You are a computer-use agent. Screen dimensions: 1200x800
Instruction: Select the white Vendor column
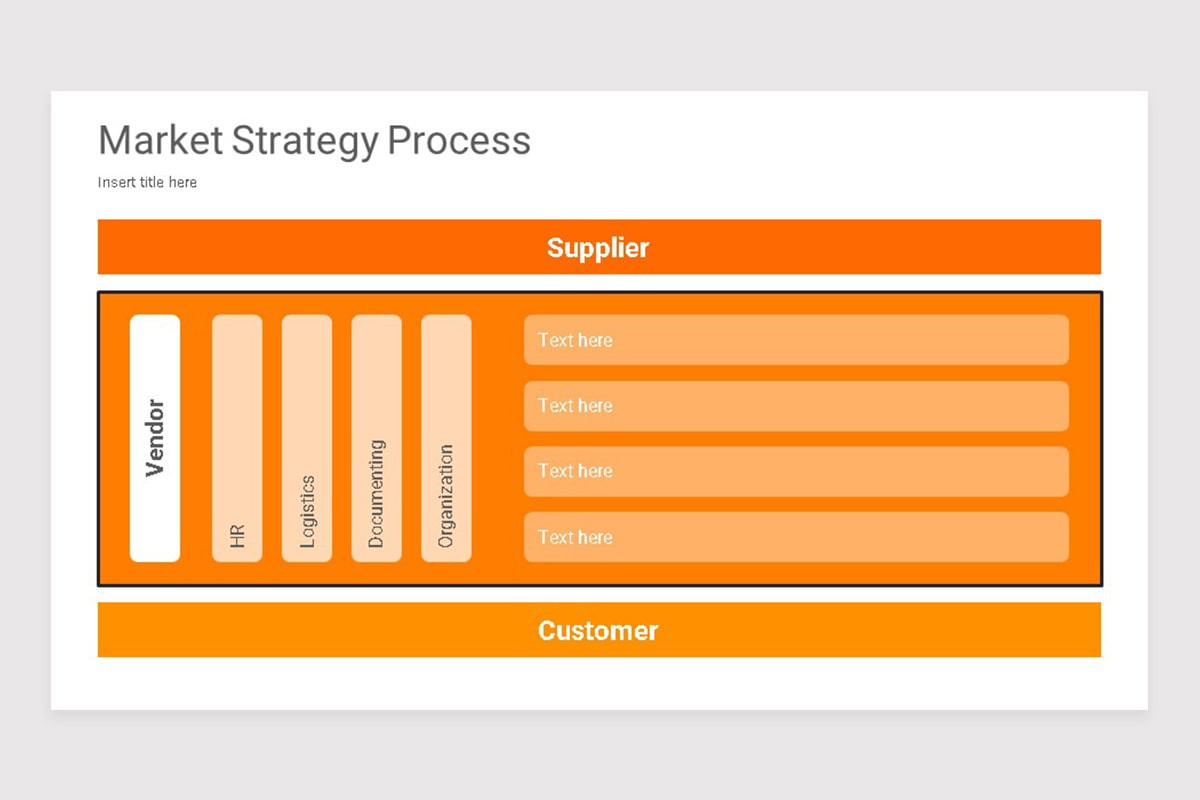pos(155,438)
